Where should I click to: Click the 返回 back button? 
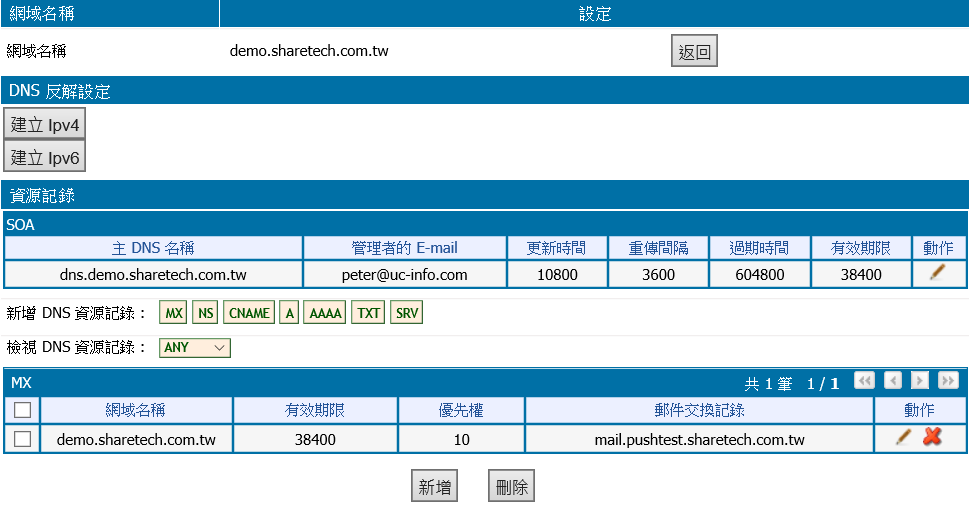click(x=694, y=52)
